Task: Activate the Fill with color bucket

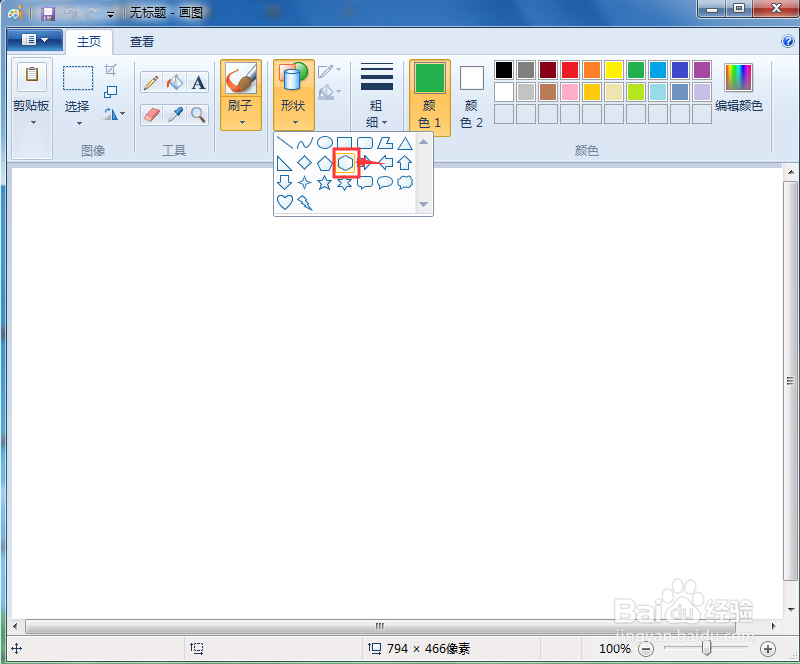Action: [175, 82]
